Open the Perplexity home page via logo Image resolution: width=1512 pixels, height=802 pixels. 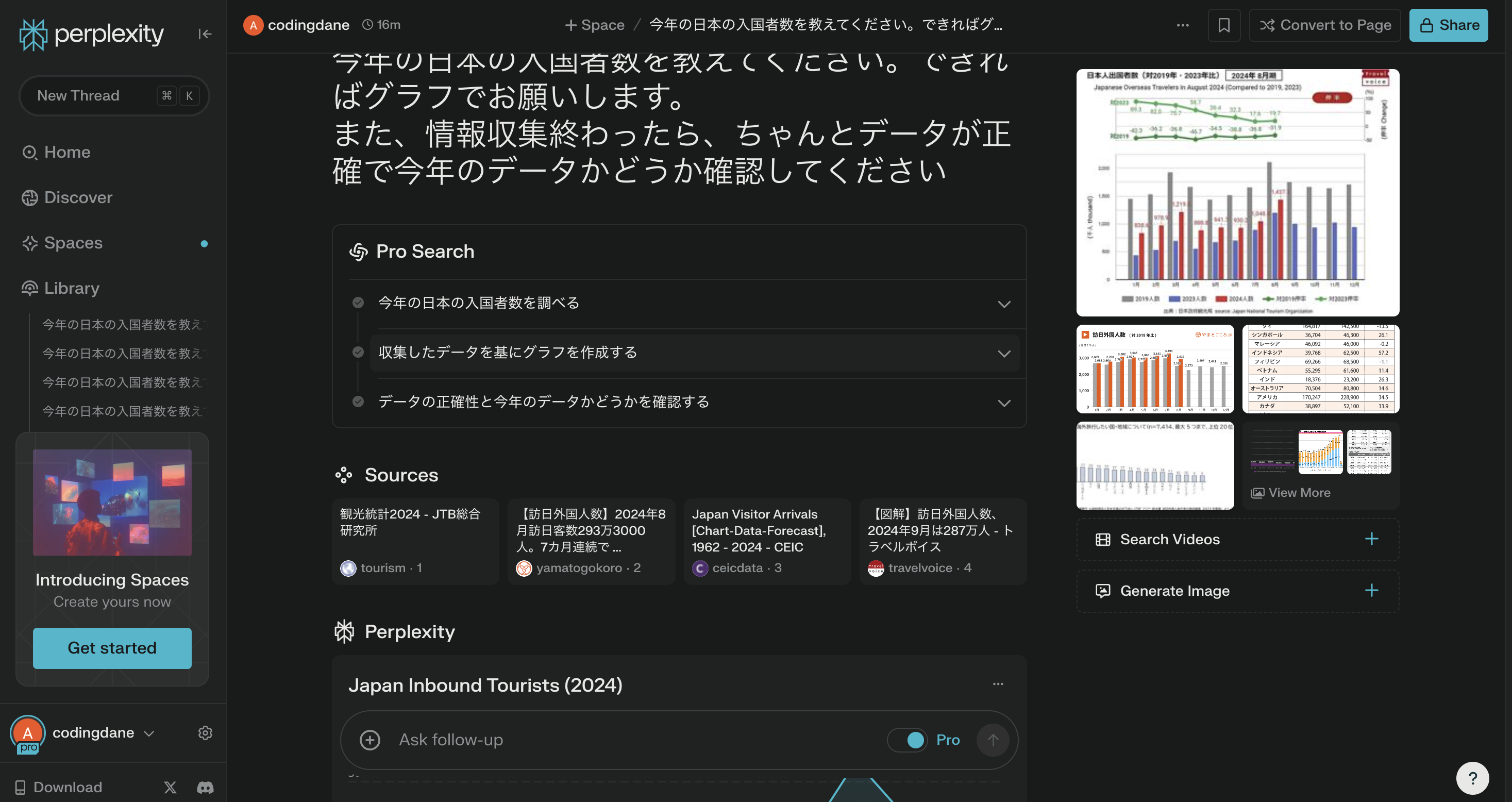(x=90, y=34)
